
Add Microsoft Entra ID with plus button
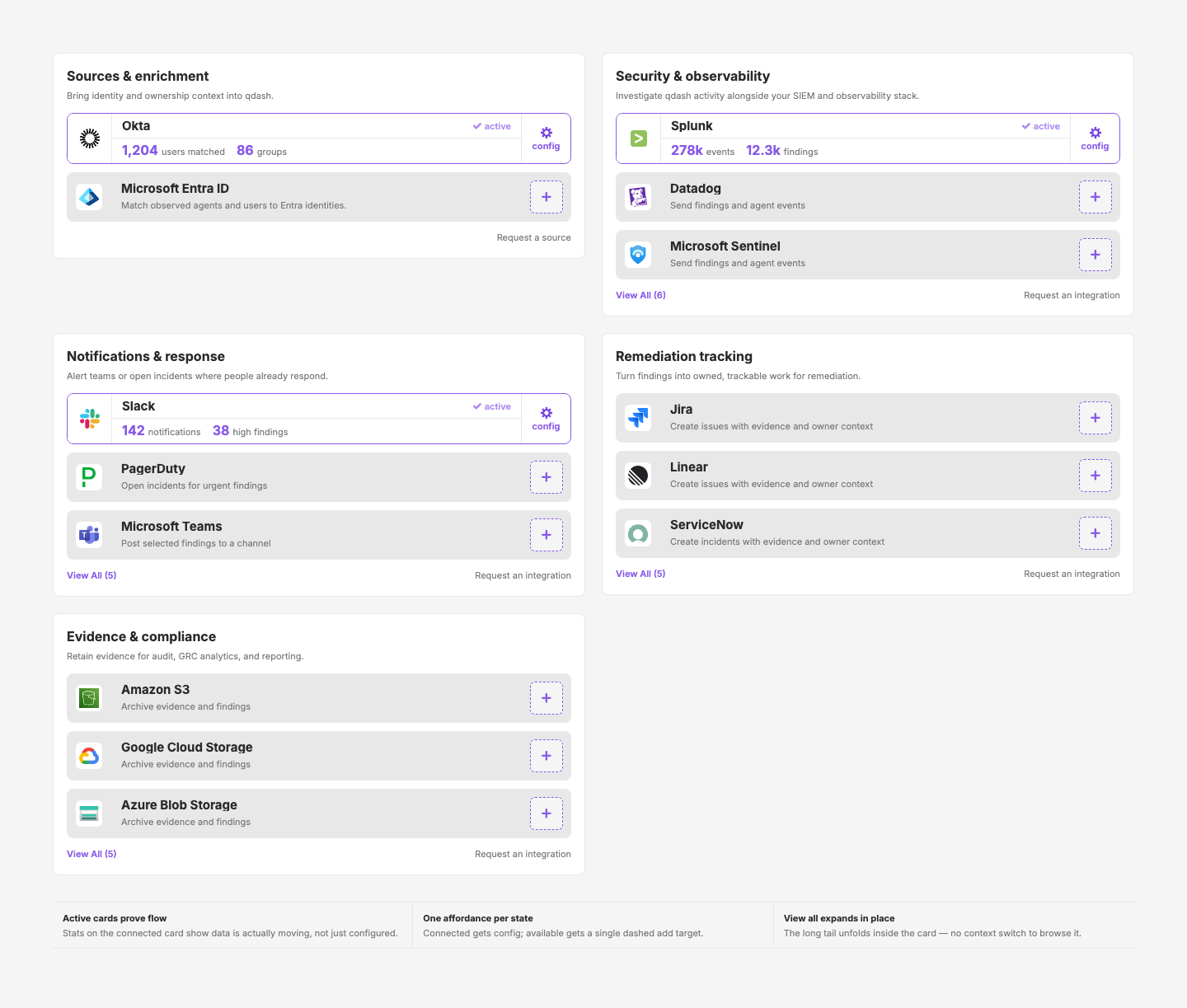547,197
